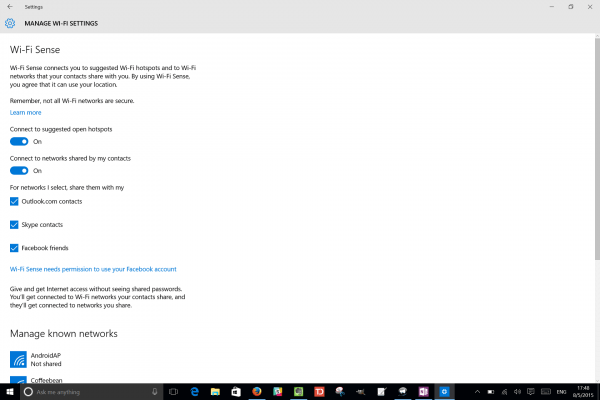Launch Firefox from taskbar
Screen dimensions: 600x400
[x=257, y=392]
